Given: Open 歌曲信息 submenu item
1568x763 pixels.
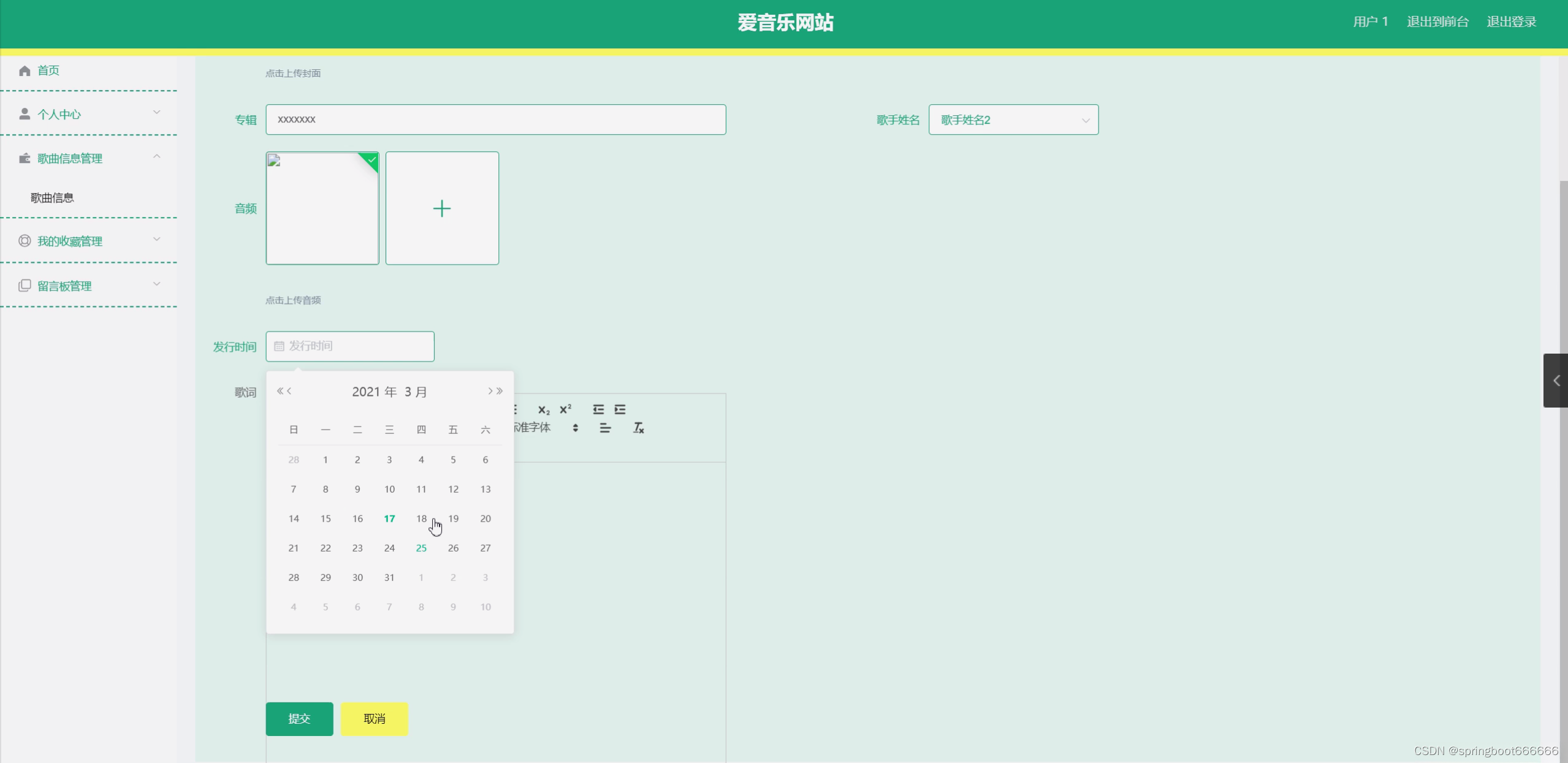Looking at the screenshot, I should tap(53, 198).
